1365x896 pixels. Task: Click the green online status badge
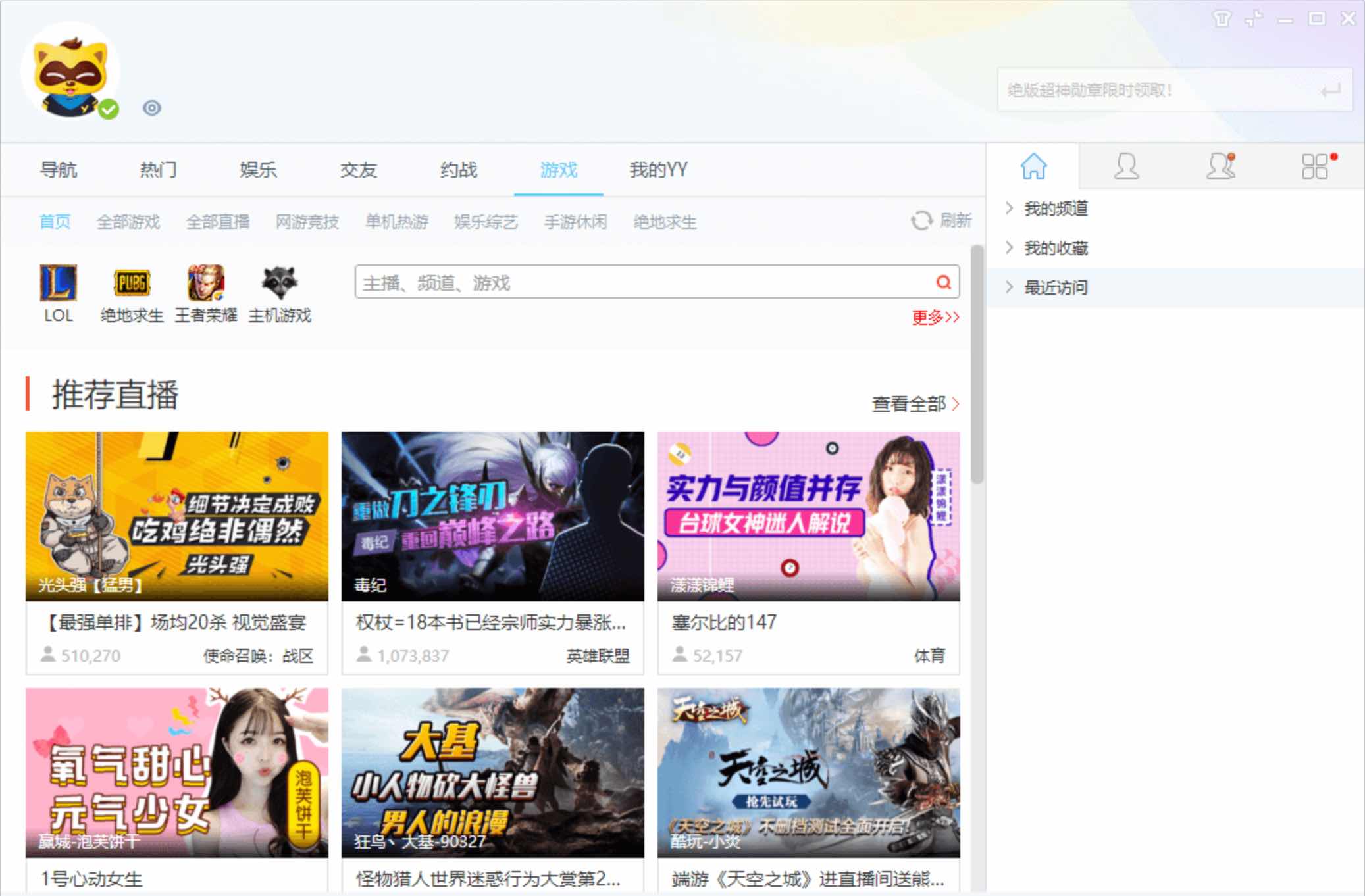(x=109, y=109)
